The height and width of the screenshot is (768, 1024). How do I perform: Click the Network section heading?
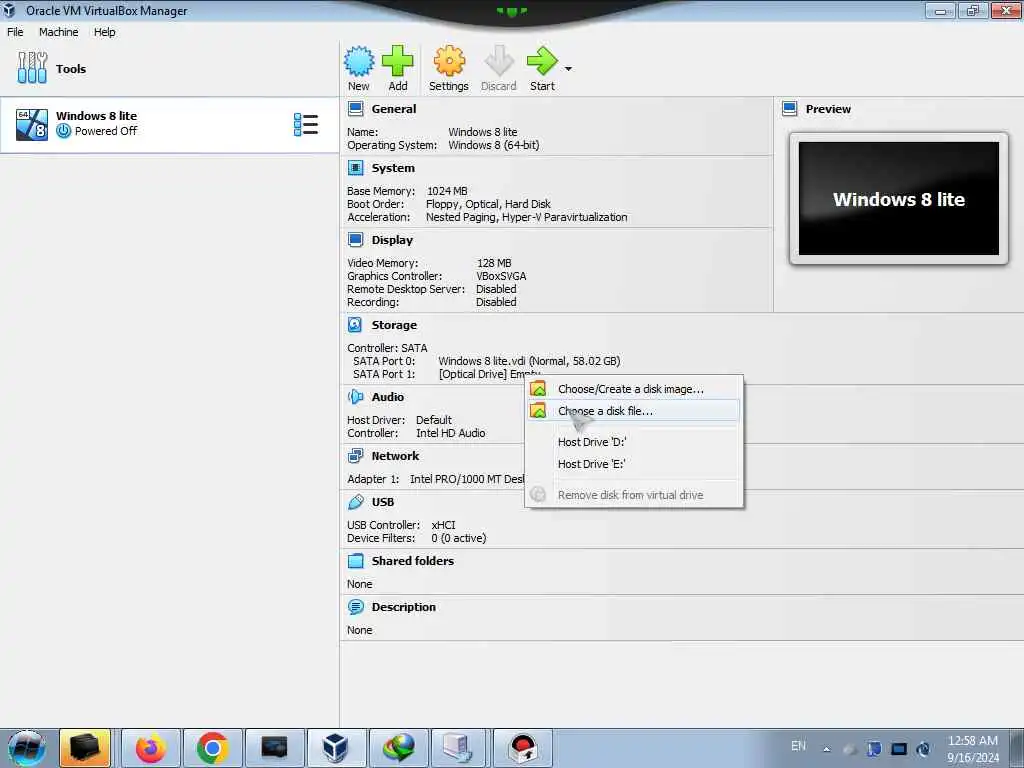395,456
